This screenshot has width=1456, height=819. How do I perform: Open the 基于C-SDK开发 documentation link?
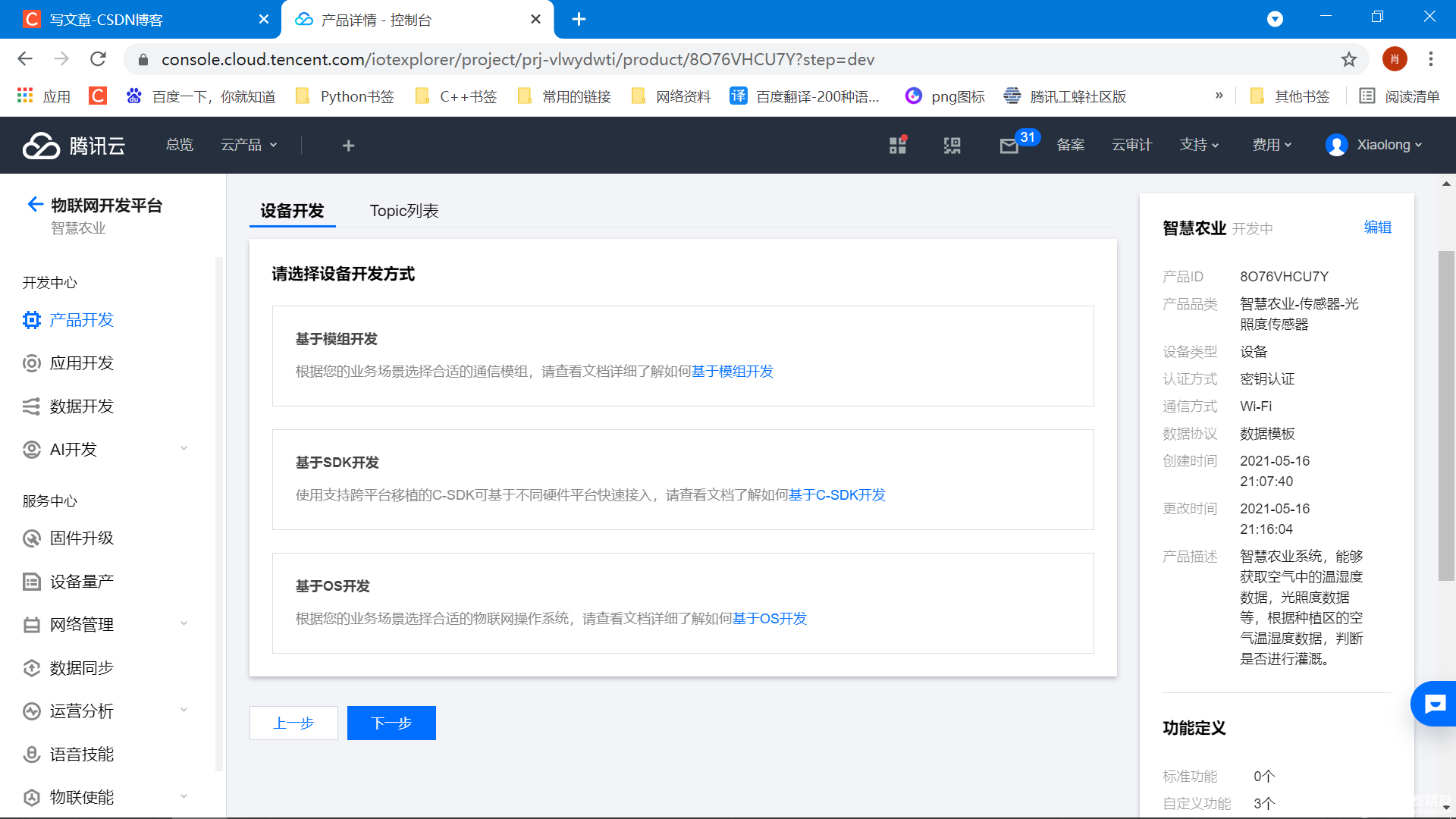[837, 495]
